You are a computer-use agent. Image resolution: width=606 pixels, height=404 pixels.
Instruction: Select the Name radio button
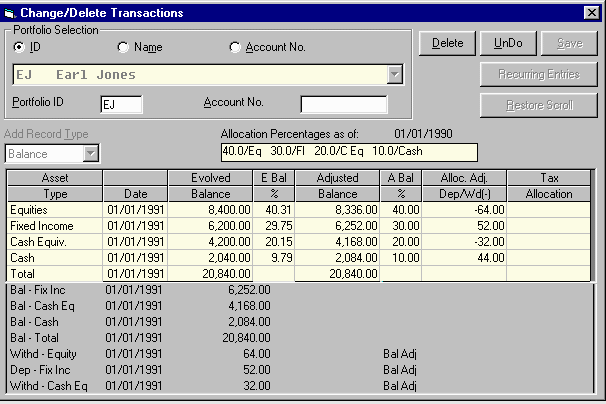click(123, 47)
